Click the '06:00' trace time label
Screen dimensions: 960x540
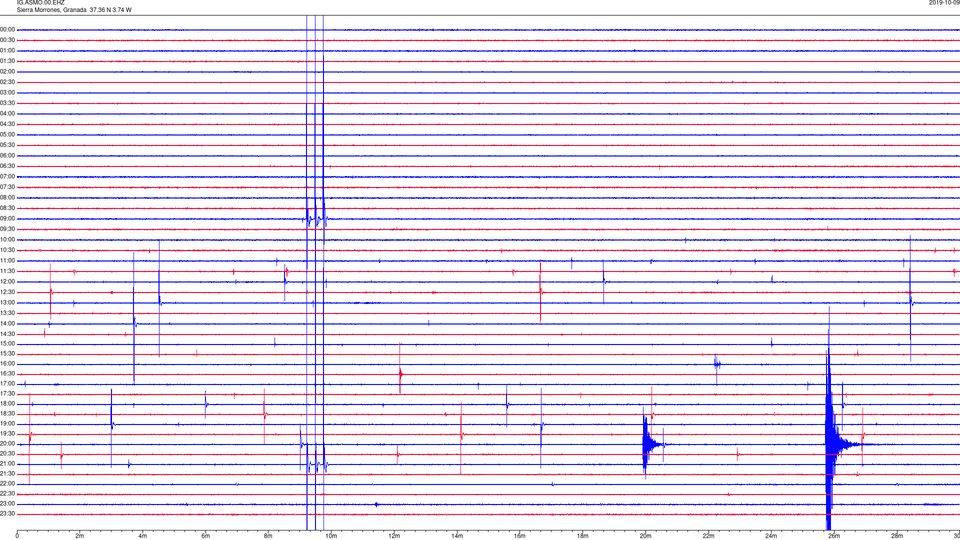[x=7, y=156]
